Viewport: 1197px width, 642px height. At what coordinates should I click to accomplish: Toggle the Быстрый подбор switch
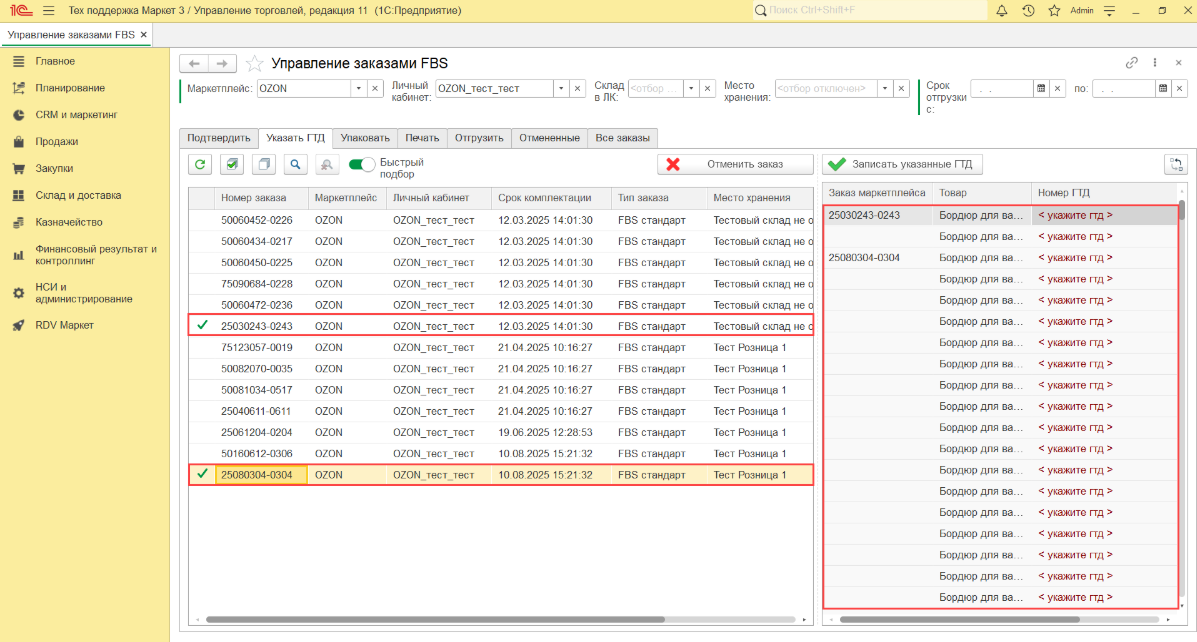click(362, 165)
